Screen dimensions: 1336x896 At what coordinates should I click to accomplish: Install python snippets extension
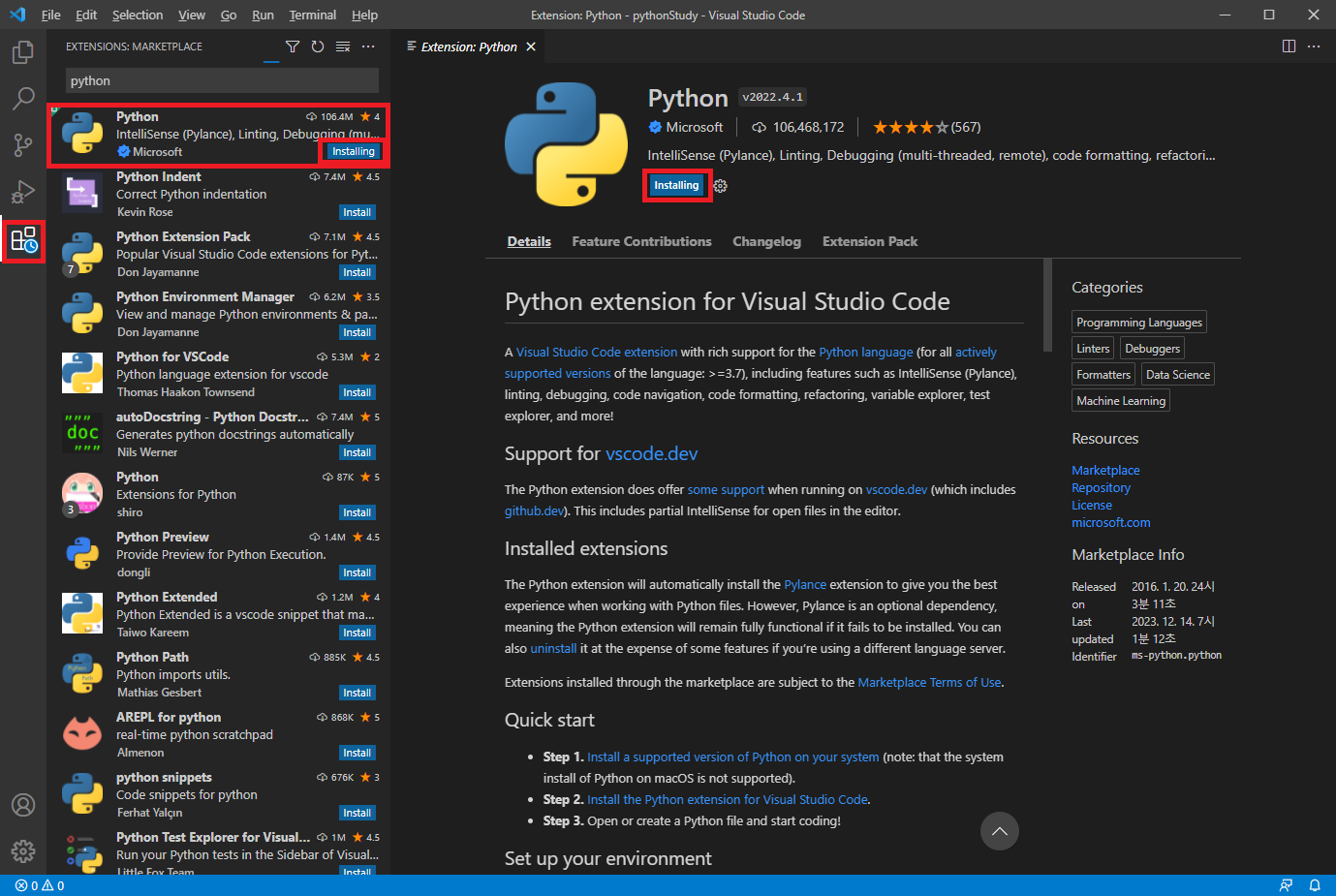click(x=357, y=813)
